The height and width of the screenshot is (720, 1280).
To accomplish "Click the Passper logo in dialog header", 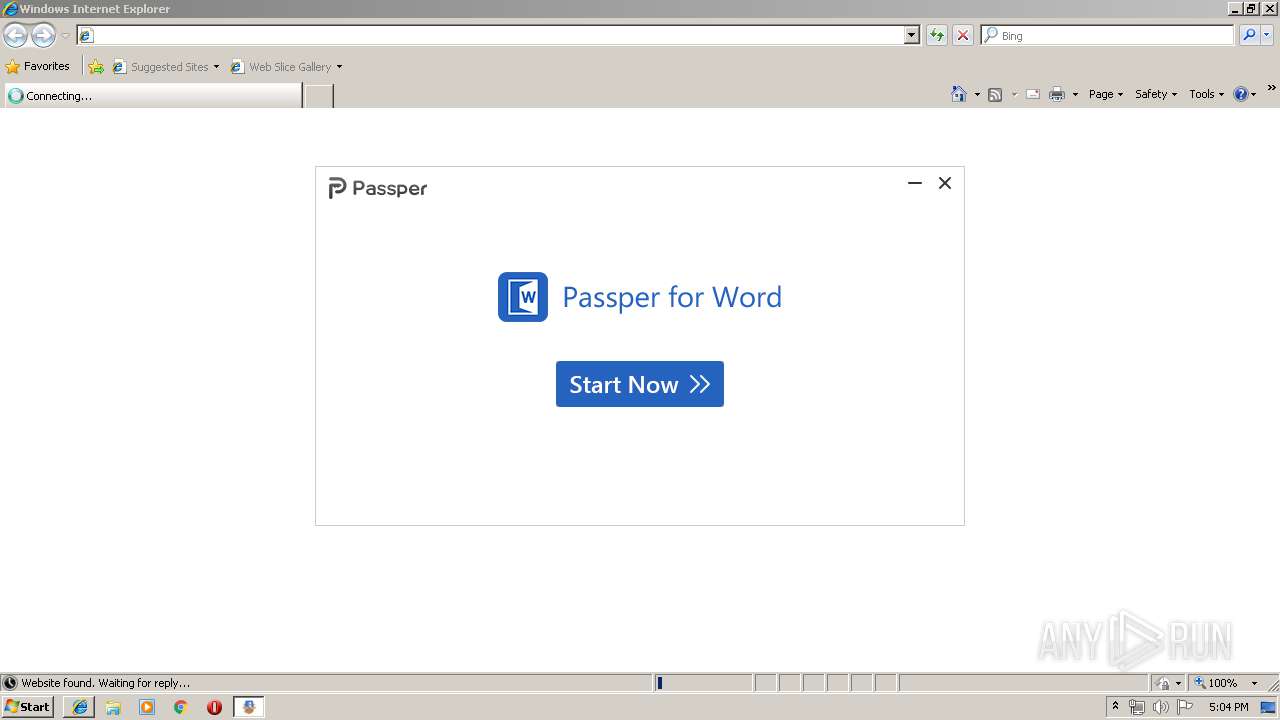I will pyautogui.click(x=378, y=188).
